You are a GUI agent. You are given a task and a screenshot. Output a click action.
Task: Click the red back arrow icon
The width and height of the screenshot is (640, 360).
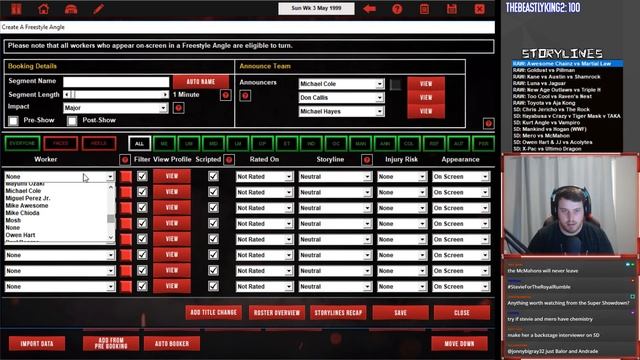point(369,9)
